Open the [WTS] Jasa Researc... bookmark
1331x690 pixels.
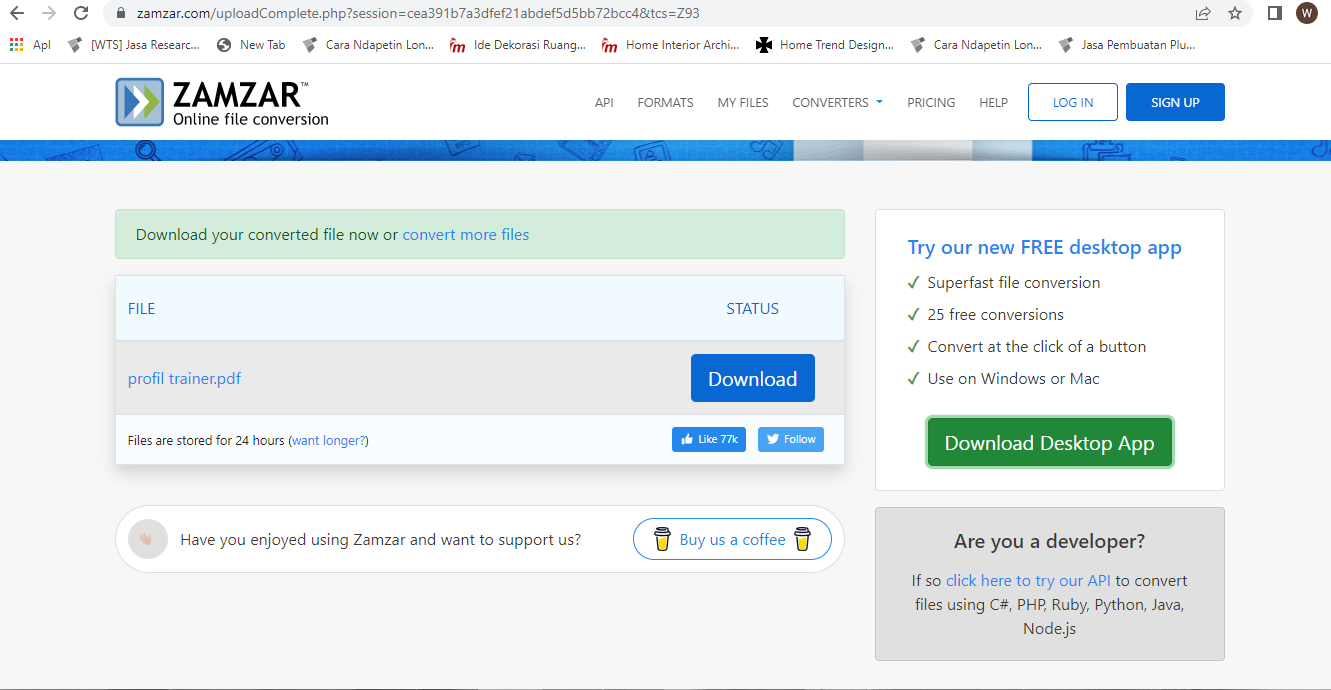click(x=133, y=45)
